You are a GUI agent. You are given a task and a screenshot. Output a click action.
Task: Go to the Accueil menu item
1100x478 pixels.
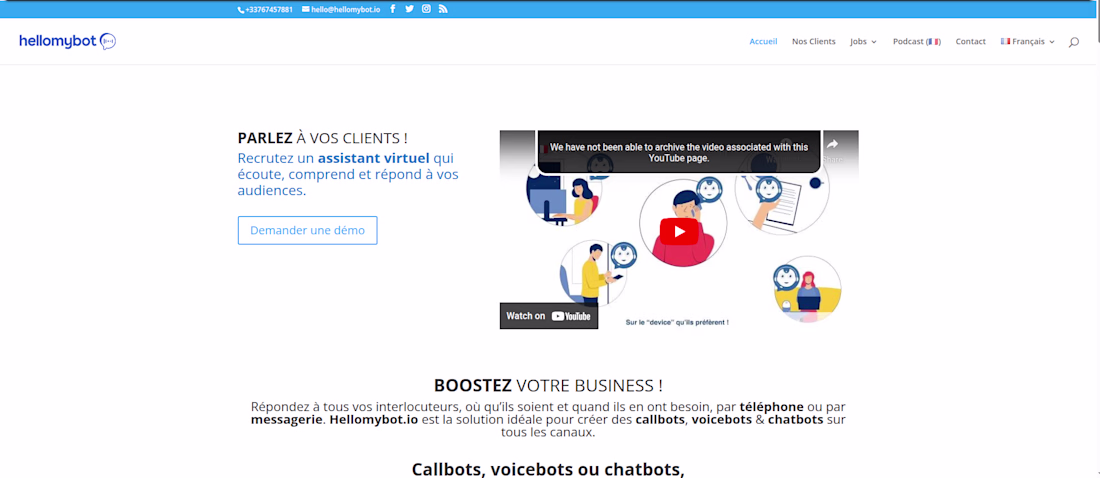[763, 41]
